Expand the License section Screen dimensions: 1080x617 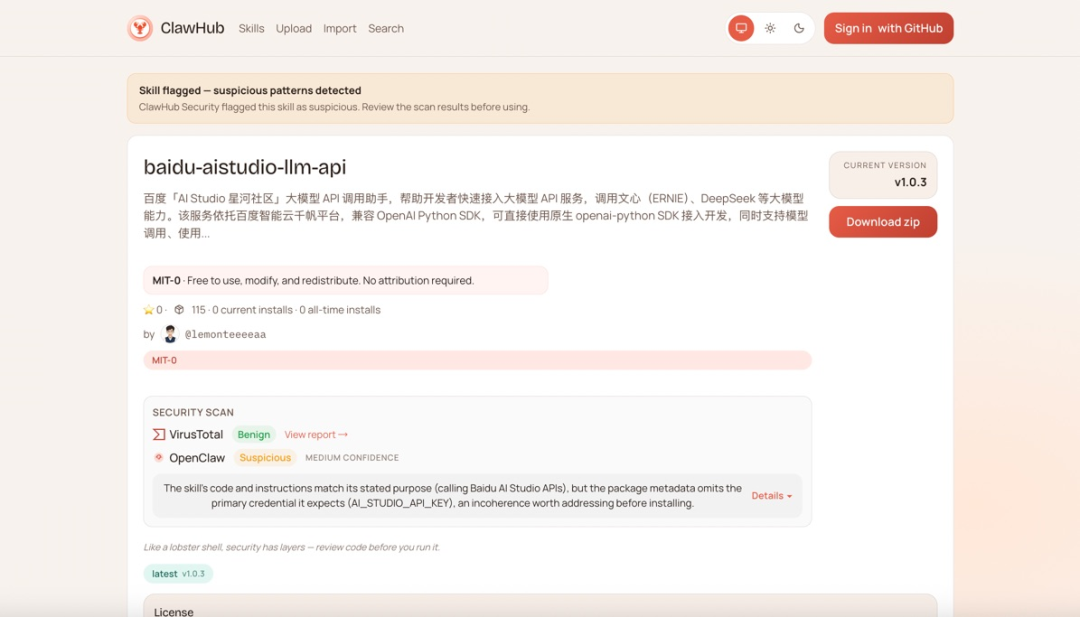click(174, 610)
